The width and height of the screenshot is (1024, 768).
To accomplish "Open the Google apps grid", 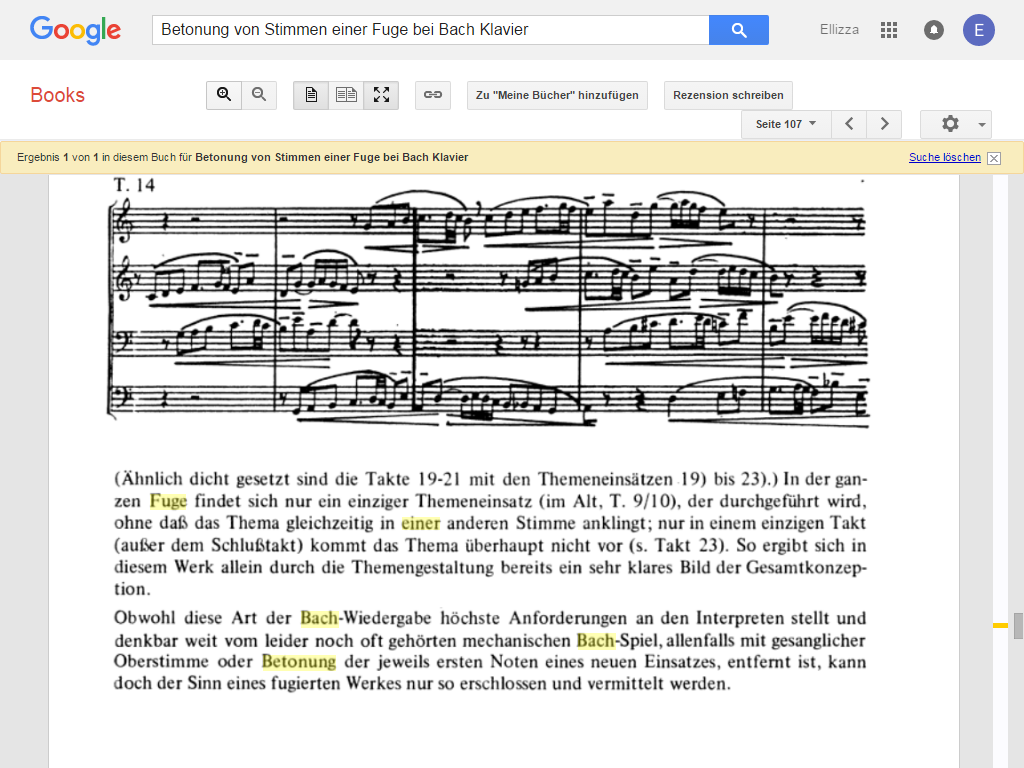I will pyautogui.click(x=888, y=30).
